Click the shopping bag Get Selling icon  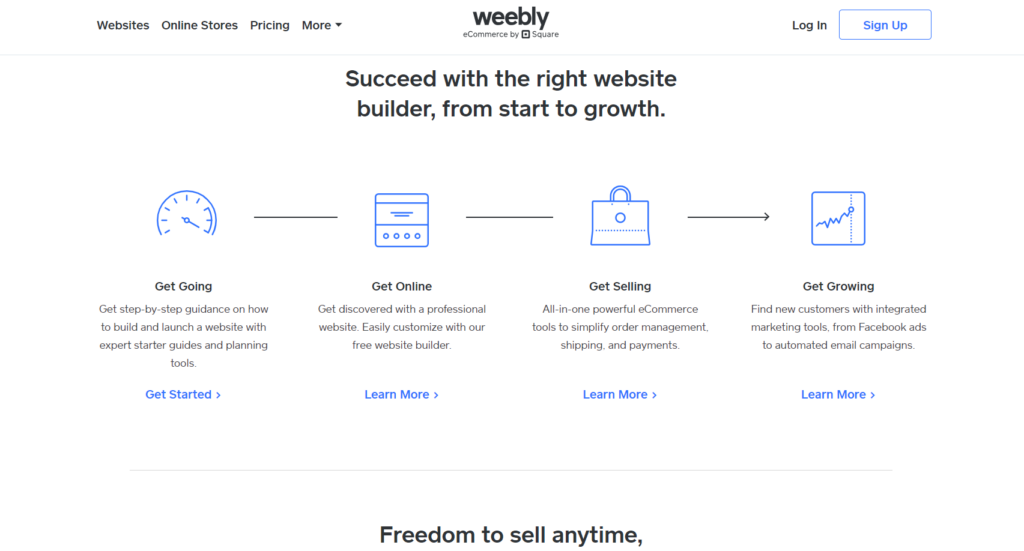[x=620, y=216]
